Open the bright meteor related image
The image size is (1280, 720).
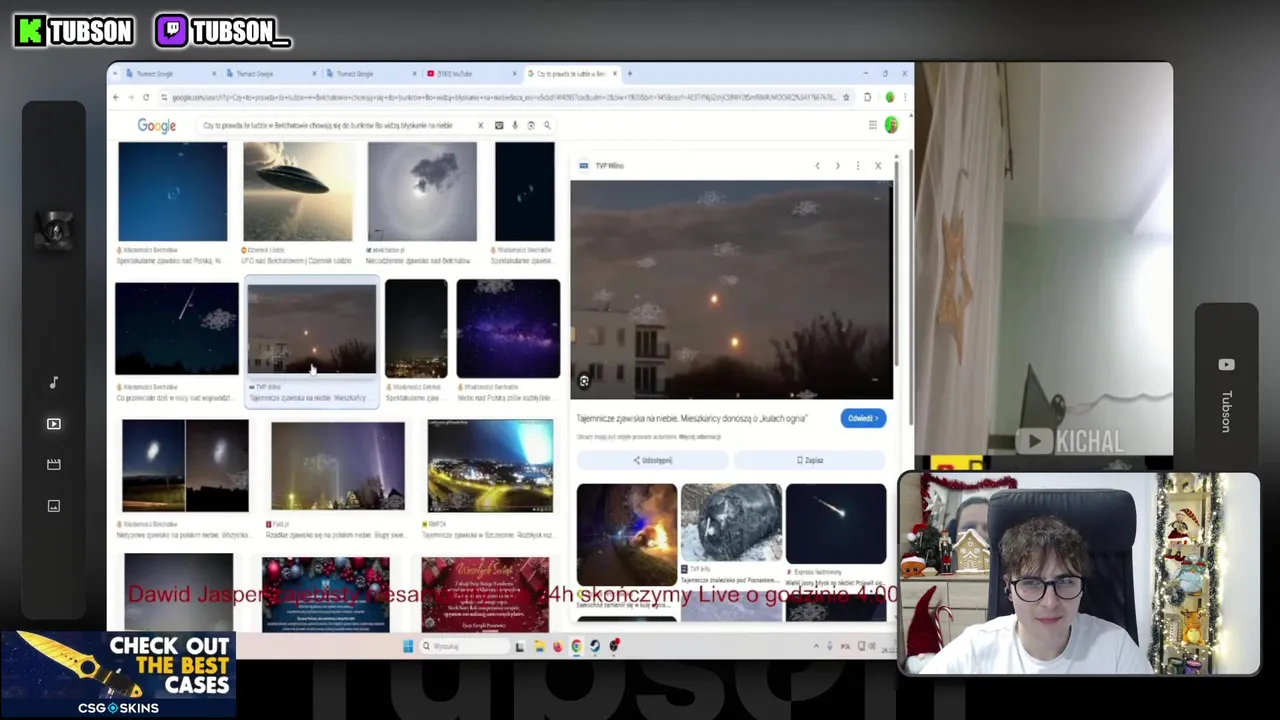(x=836, y=524)
